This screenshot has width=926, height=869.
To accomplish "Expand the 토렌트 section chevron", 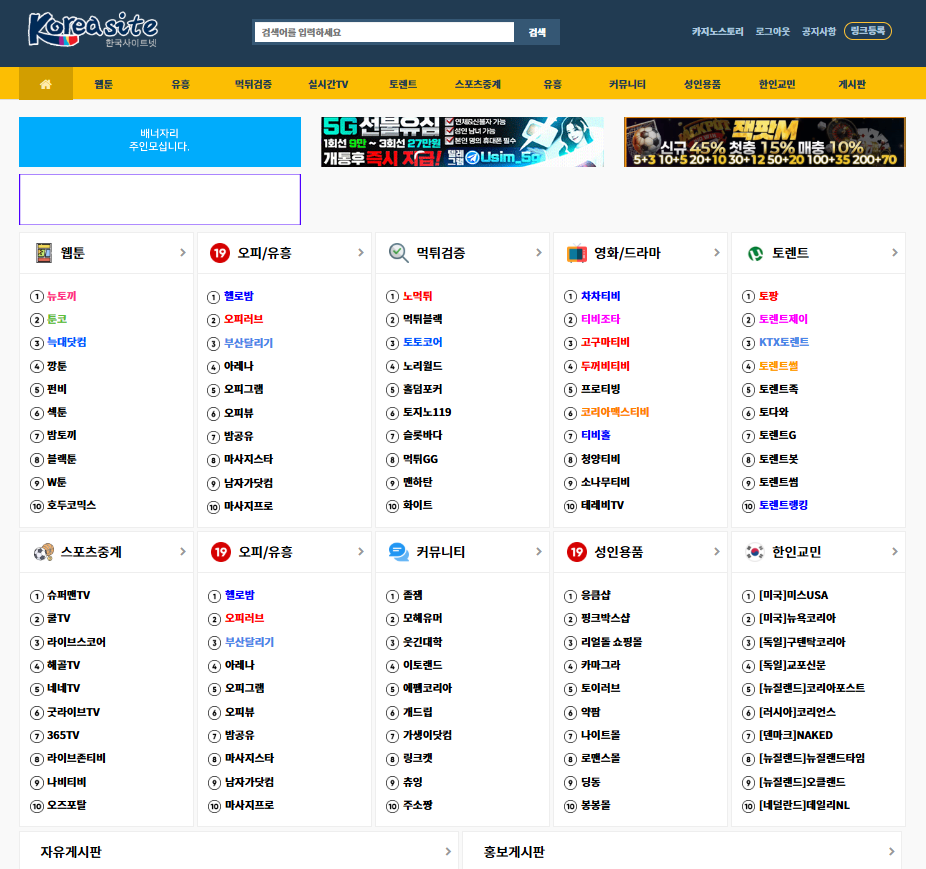I will 895,253.
